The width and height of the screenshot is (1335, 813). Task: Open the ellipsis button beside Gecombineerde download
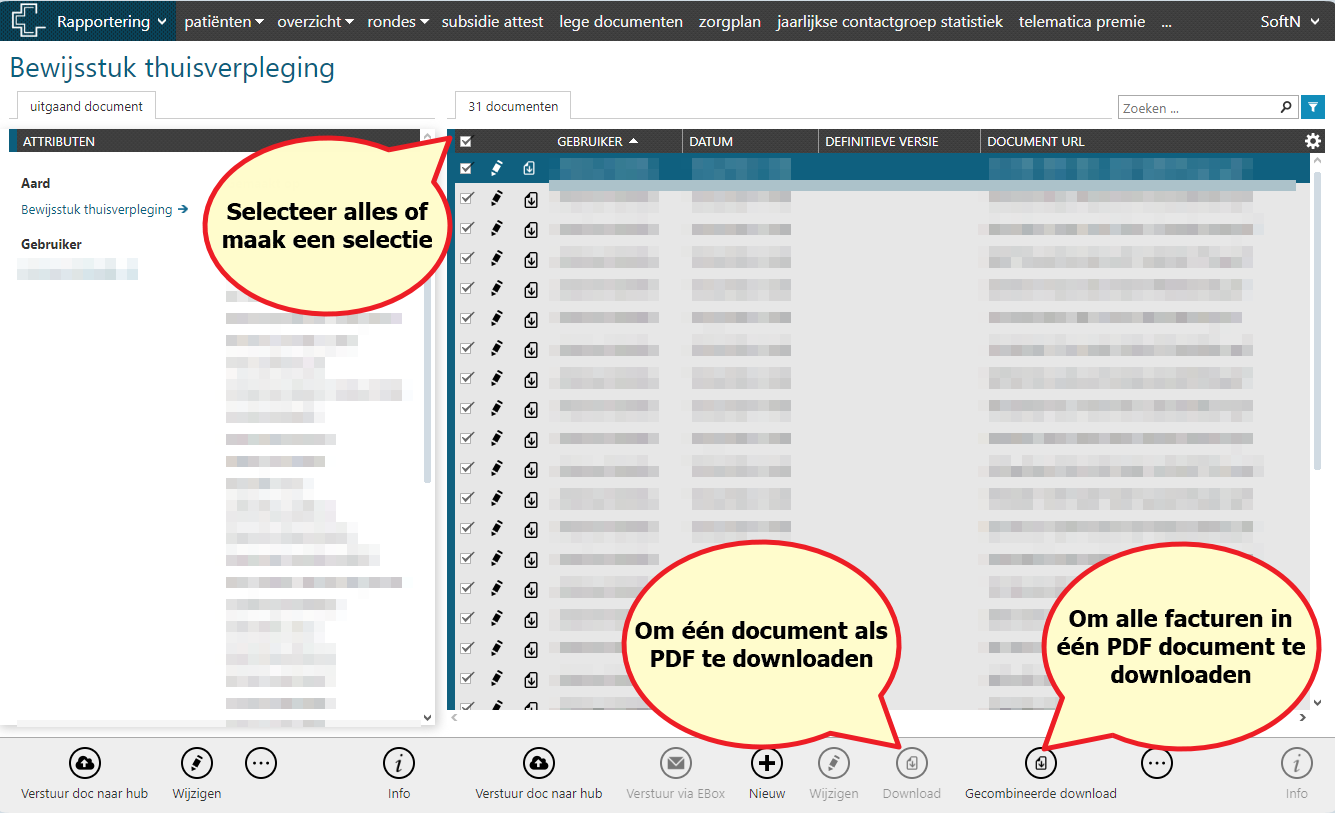pyautogui.click(x=1157, y=764)
